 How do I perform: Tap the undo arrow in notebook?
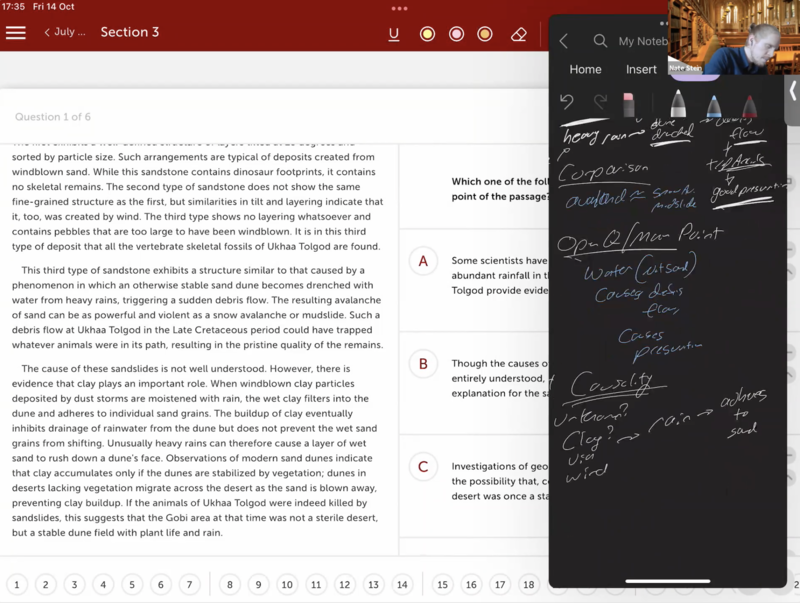(567, 102)
